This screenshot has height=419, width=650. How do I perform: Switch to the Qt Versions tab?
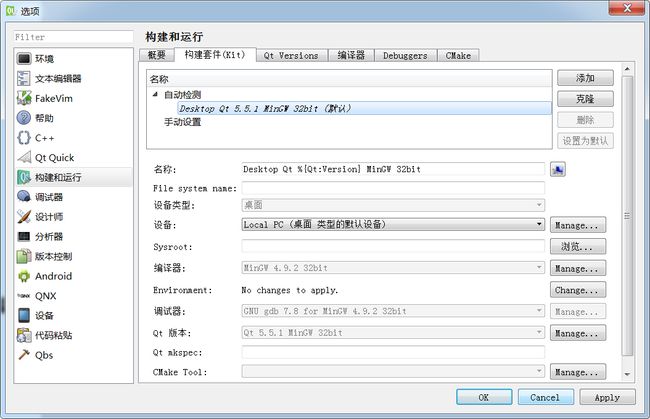(291, 56)
